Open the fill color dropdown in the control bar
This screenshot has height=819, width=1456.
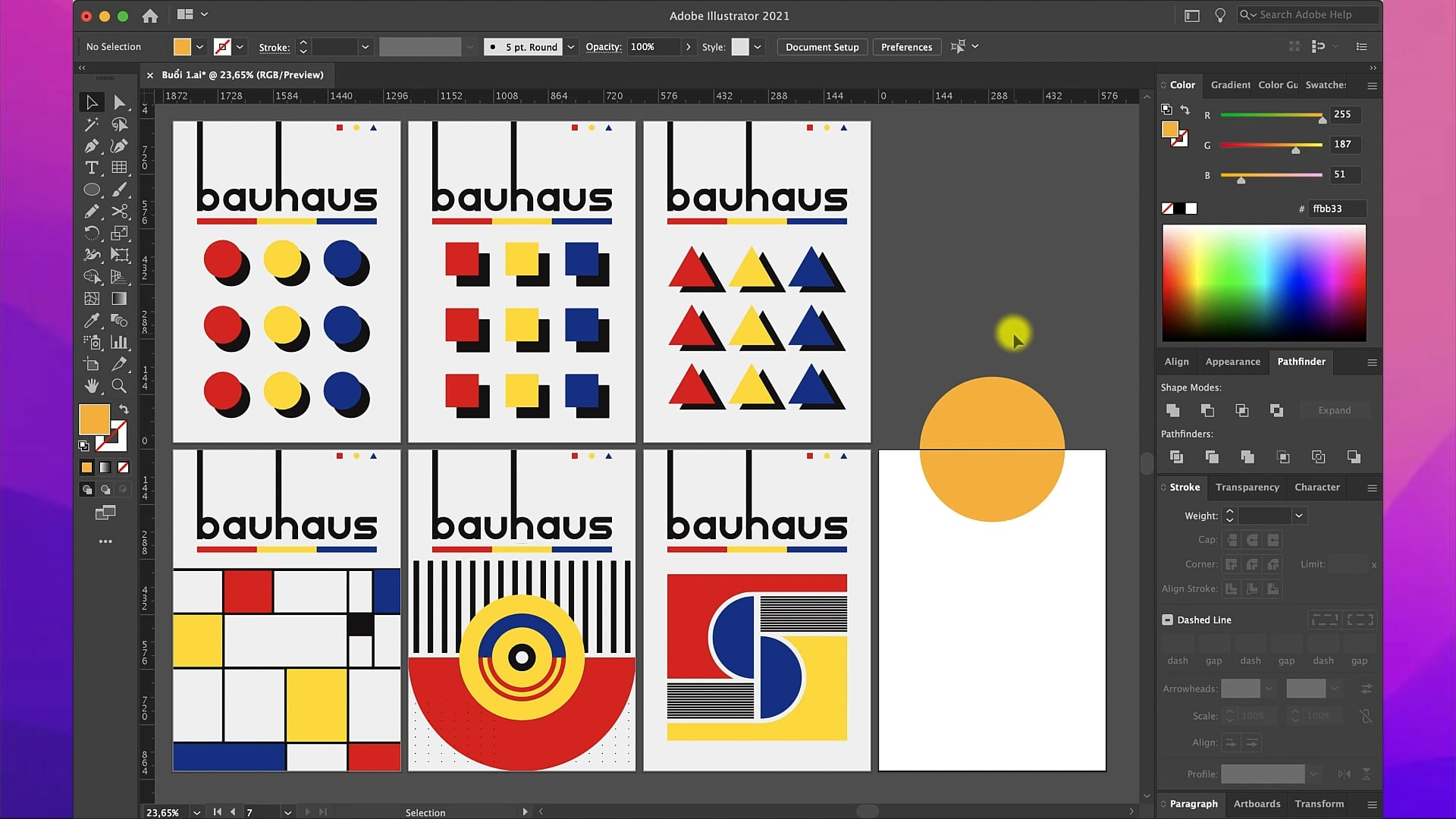pos(199,47)
